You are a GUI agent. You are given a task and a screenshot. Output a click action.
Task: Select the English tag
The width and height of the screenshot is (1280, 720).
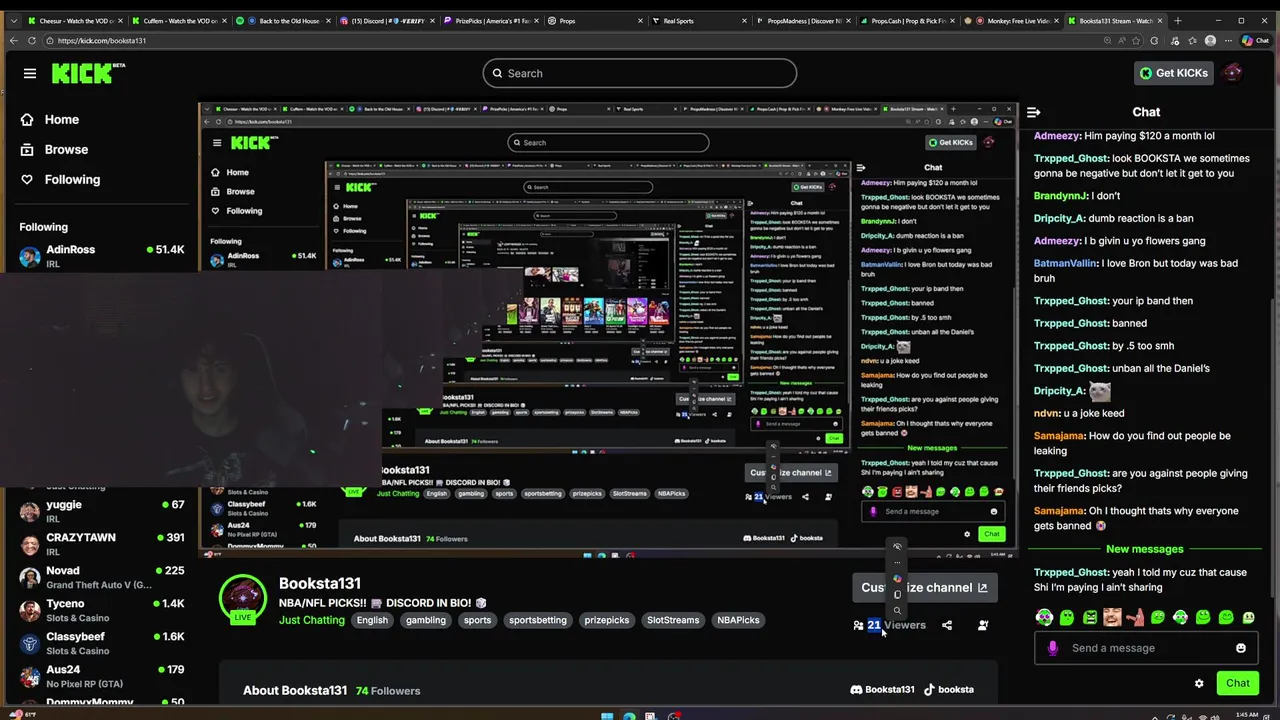click(x=372, y=620)
